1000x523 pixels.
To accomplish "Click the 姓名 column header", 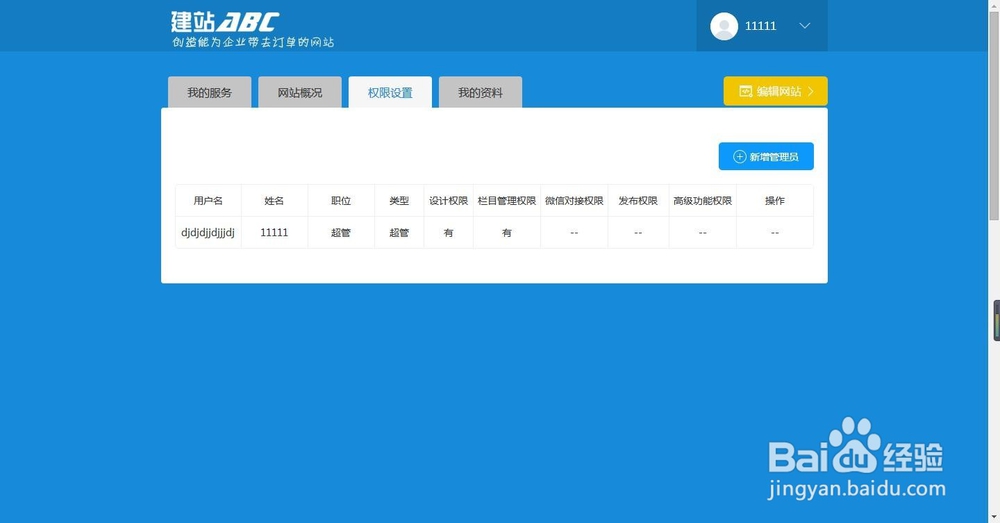I will pyautogui.click(x=274, y=200).
